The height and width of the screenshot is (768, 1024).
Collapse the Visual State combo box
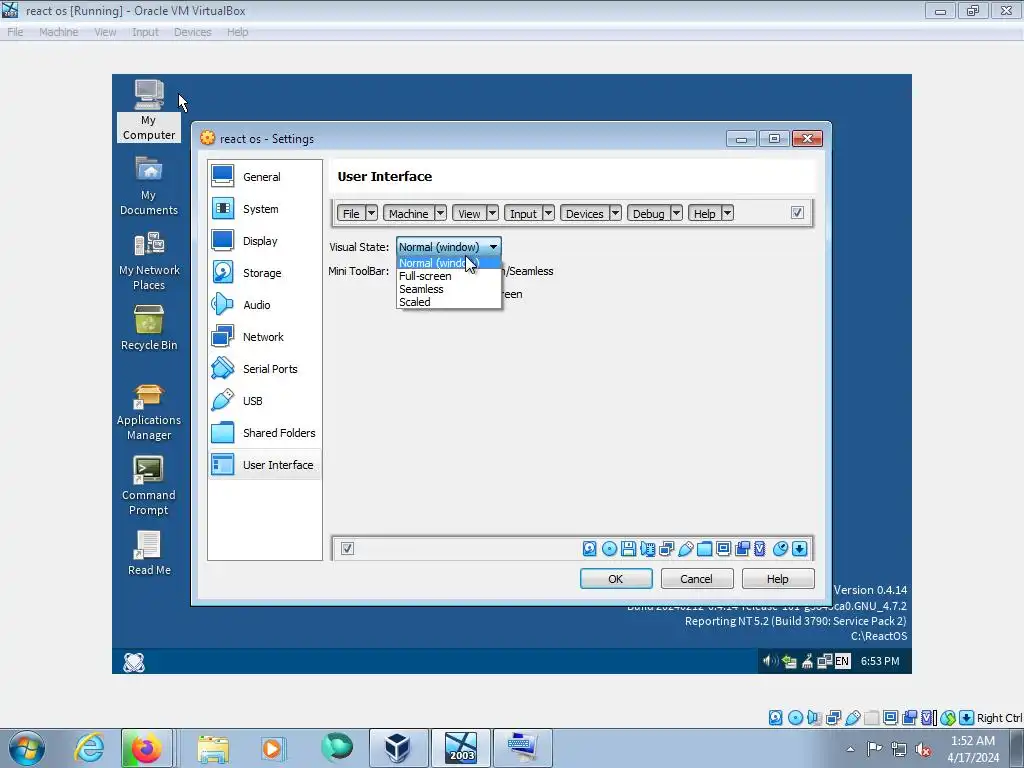(449, 247)
